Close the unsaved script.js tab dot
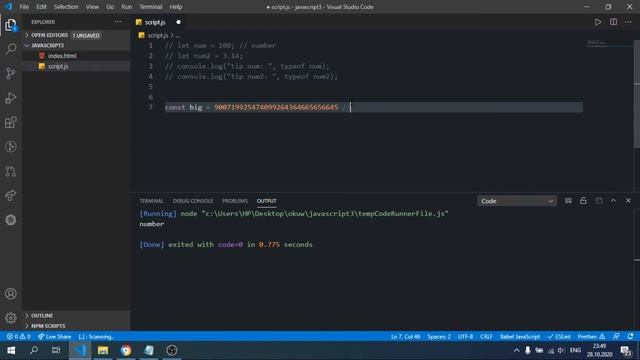 pyautogui.click(x=178, y=22)
